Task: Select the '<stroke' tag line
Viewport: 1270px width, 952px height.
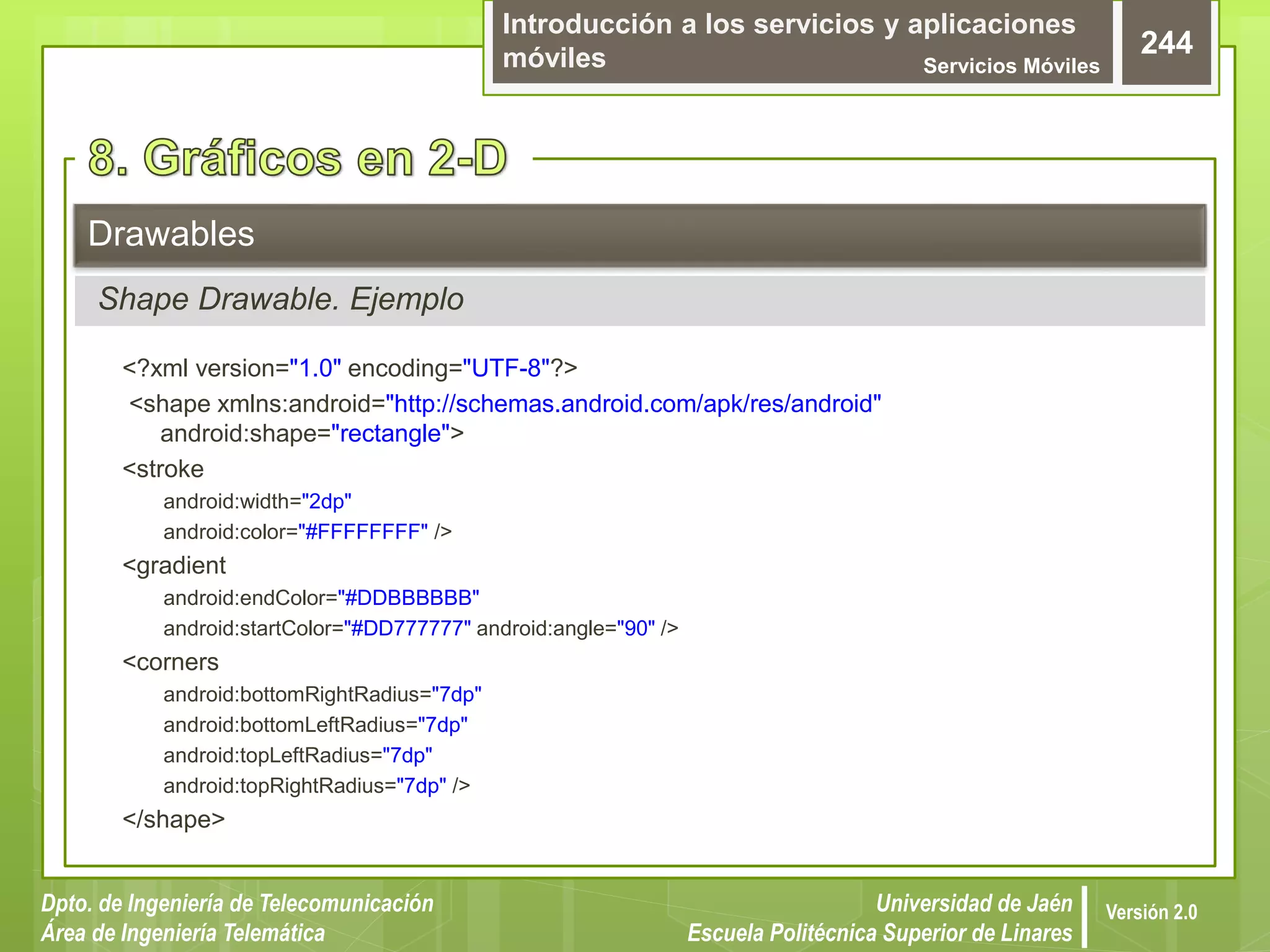Action: pos(163,469)
